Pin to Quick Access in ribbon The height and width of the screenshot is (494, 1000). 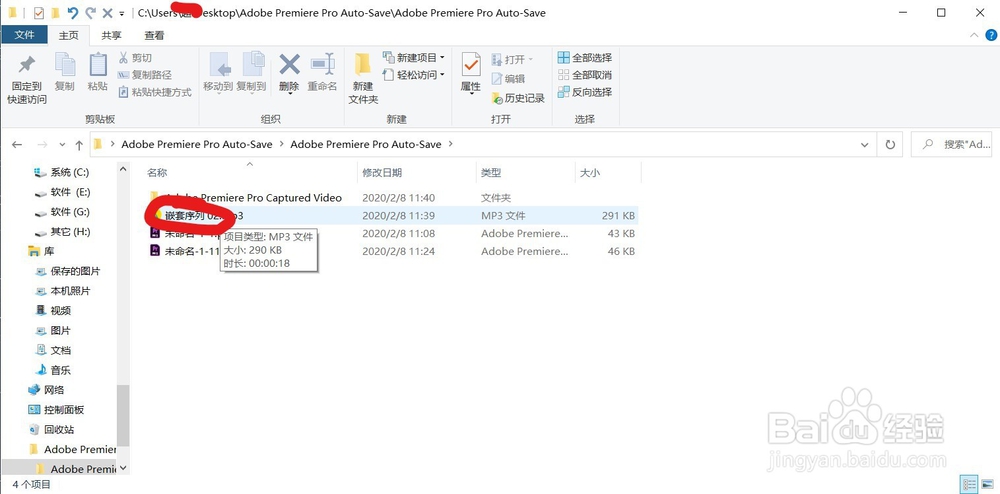coord(27,80)
